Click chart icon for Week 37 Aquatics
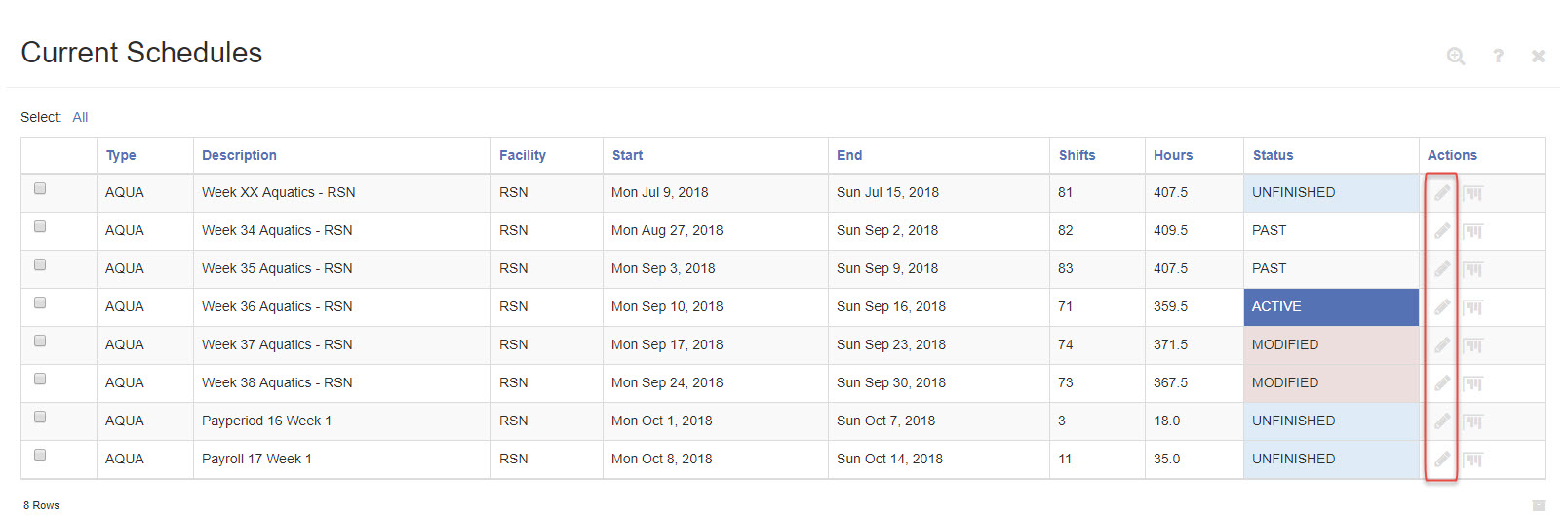This screenshot has height=521, width=1568. pos(1472,345)
